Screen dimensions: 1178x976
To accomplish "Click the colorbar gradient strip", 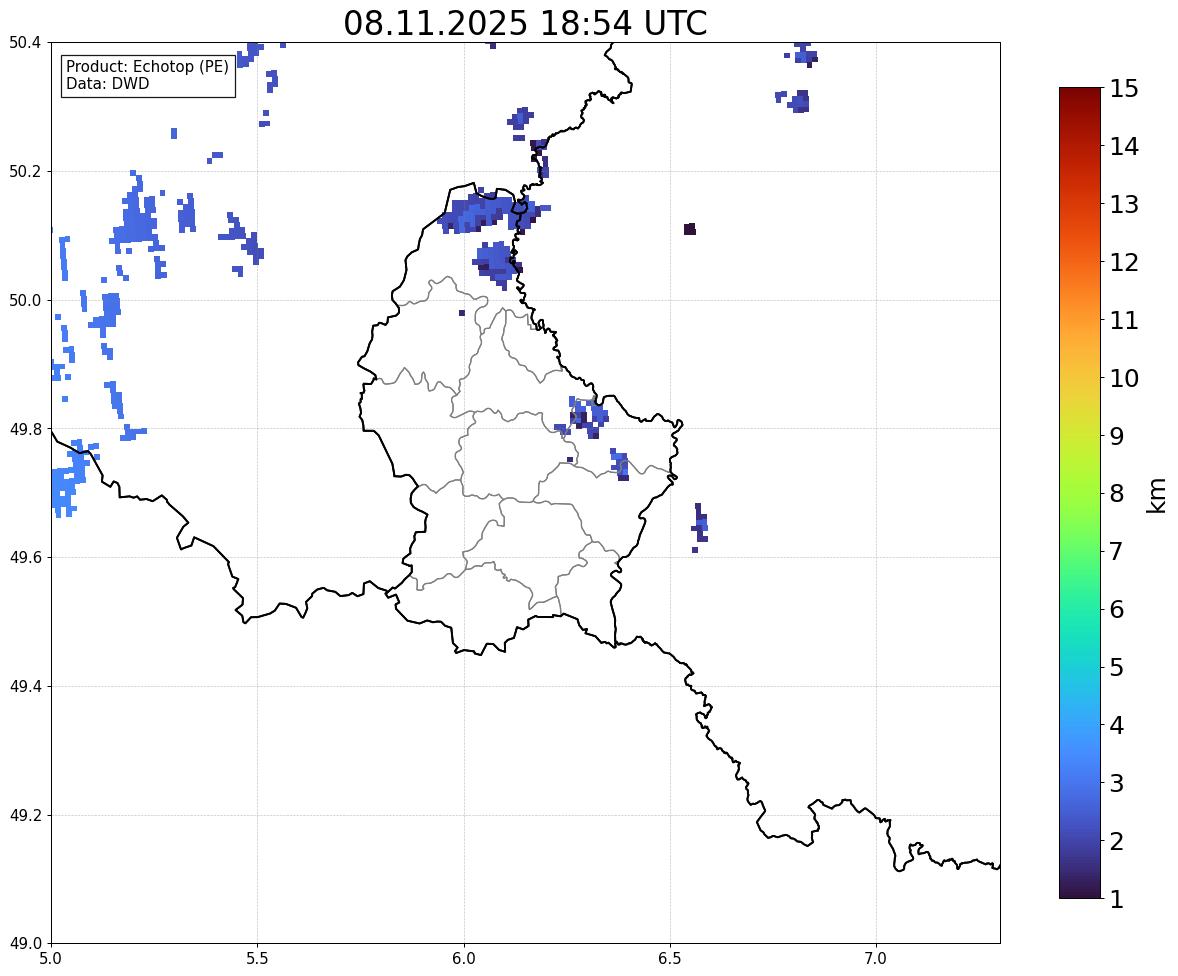I will 1080,493.
